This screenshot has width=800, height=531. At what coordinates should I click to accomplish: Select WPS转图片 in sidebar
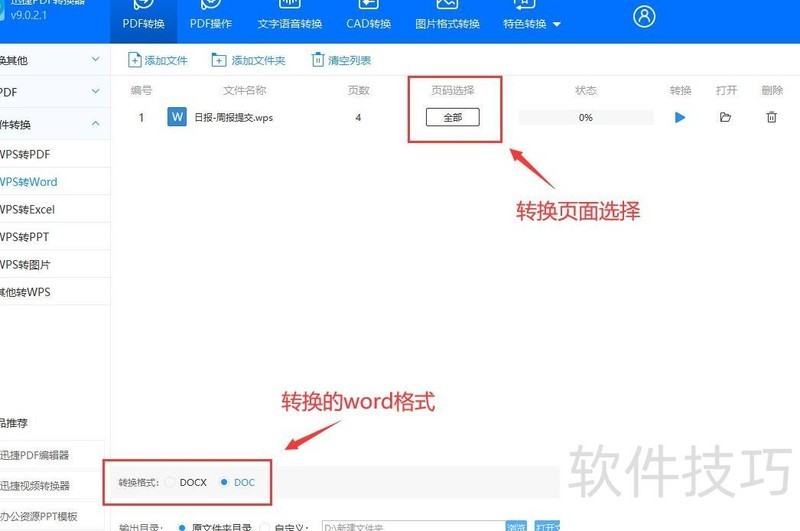point(55,264)
